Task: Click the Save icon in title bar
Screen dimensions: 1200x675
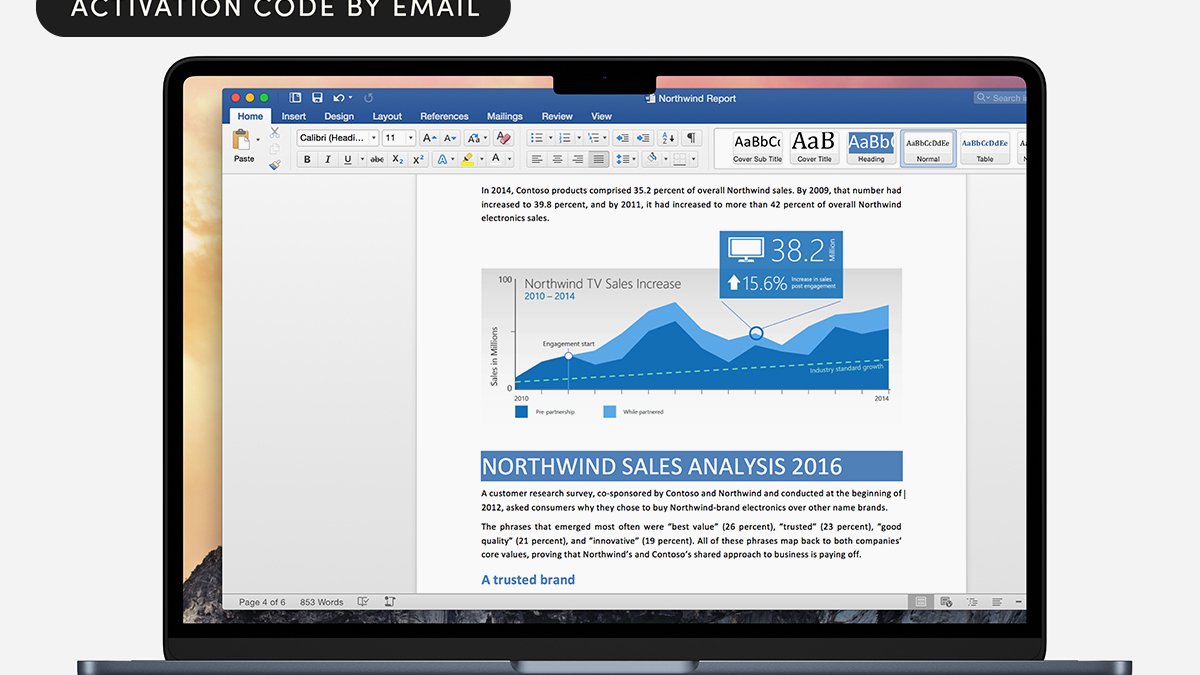Action: click(317, 98)
